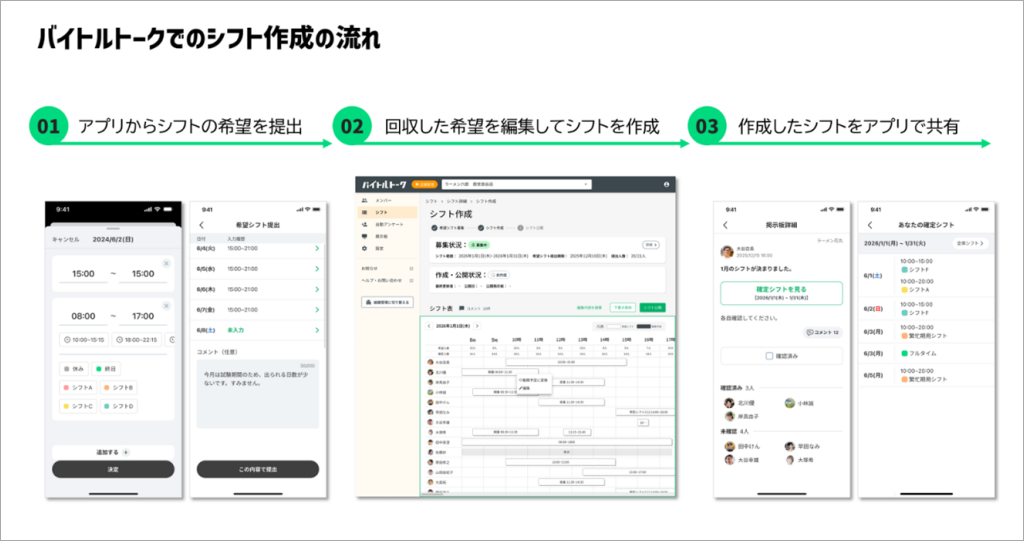The width and height of the screenshot is (1024, 541).
Task: Click the コメント 12 chip
Action: pyautogui.click(x=822, y=333)
